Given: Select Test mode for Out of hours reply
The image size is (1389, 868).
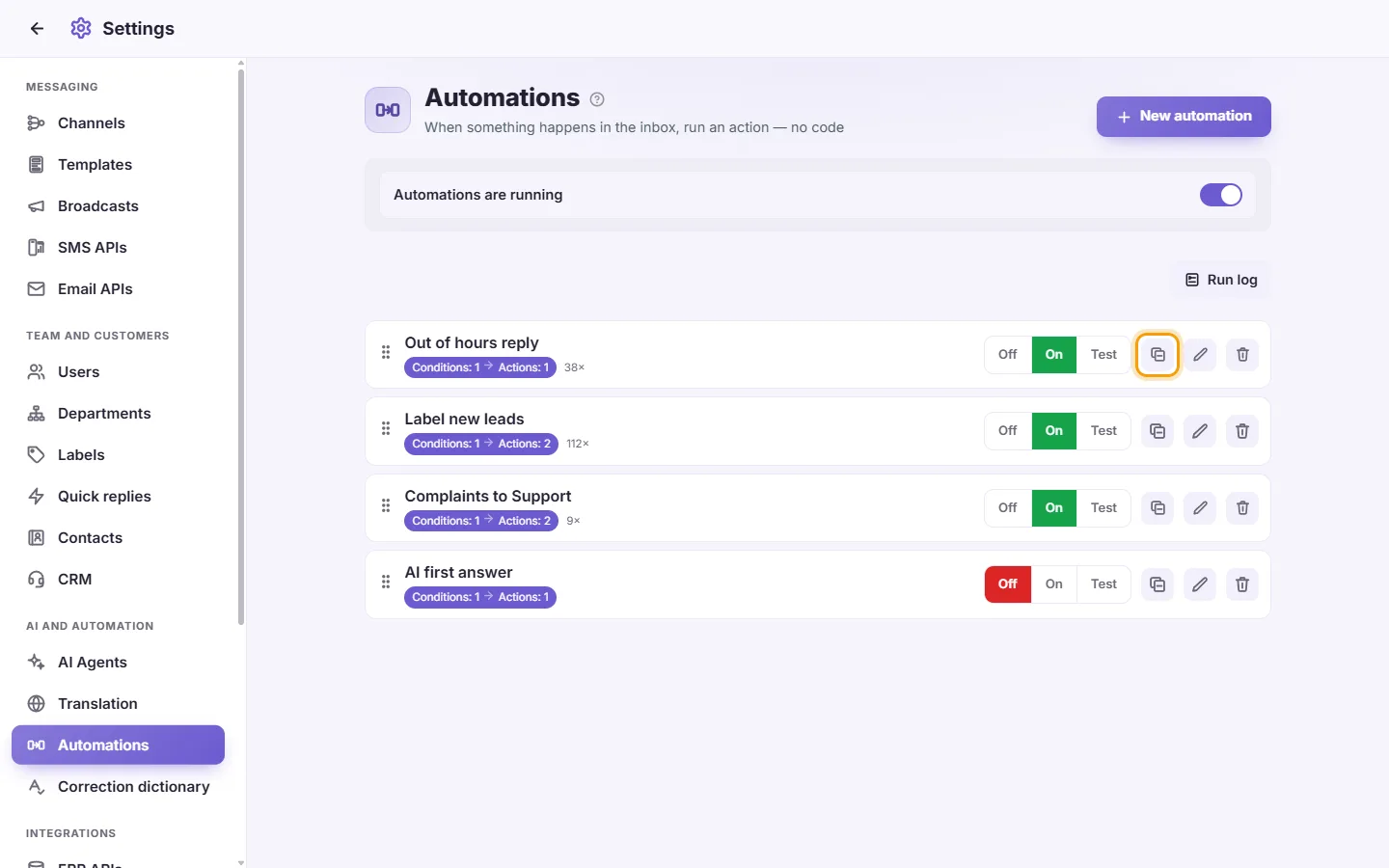Looking at the screenshot, I should [x=1103, y=355].
